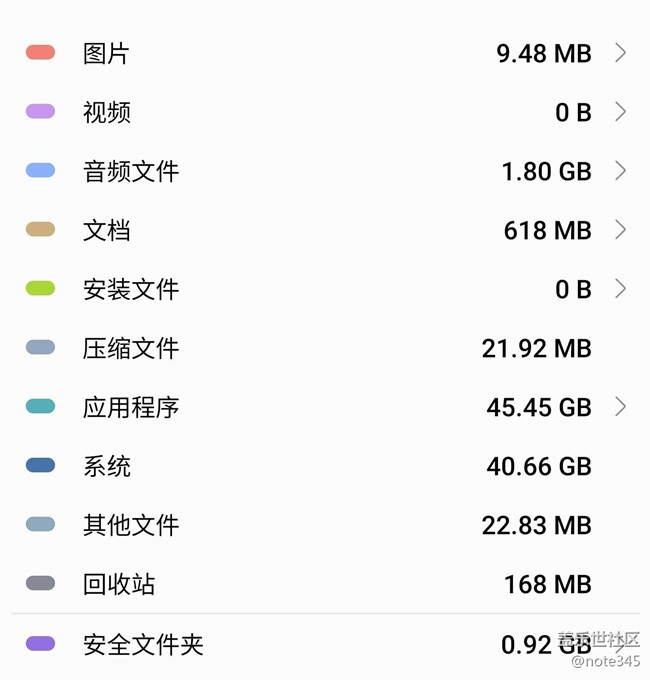Open the 压缩文件 category

tap(131, 348)
